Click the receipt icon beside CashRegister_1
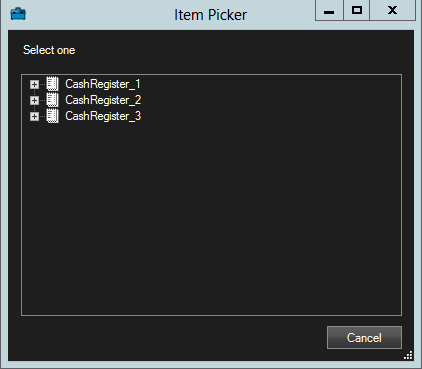 [x=52, y=84]
